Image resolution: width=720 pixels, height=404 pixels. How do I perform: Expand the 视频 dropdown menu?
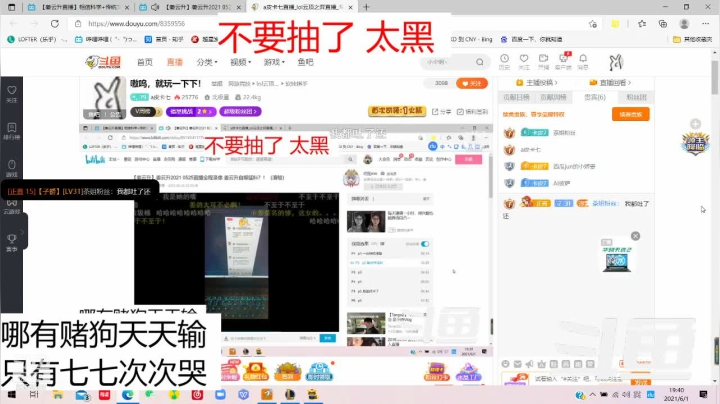point(240,62)
